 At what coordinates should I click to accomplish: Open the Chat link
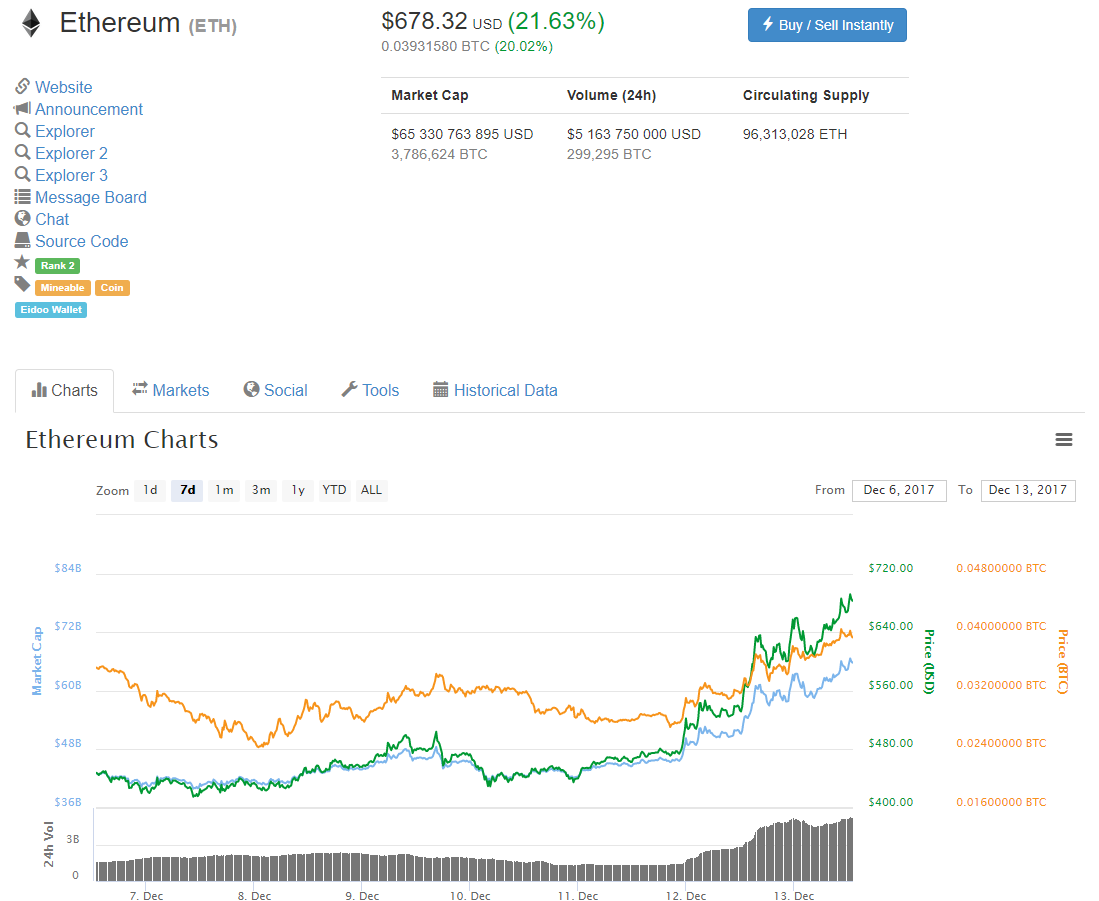coord(53,219)
